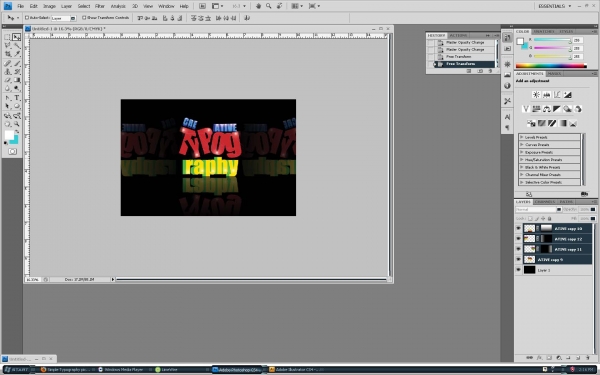This screenshot has width=600, height=375.
Task: Select the Brush tool
Action: [16, 64]
